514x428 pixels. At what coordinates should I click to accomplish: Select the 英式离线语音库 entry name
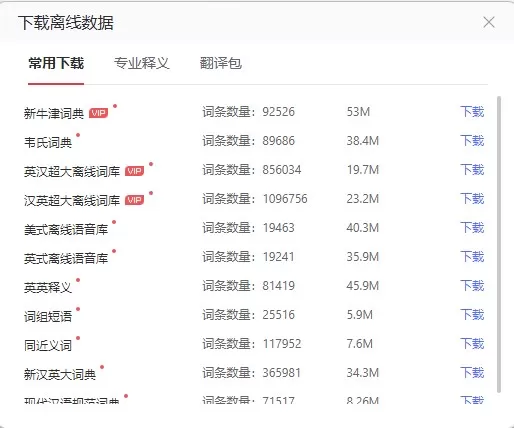[66, 259]
